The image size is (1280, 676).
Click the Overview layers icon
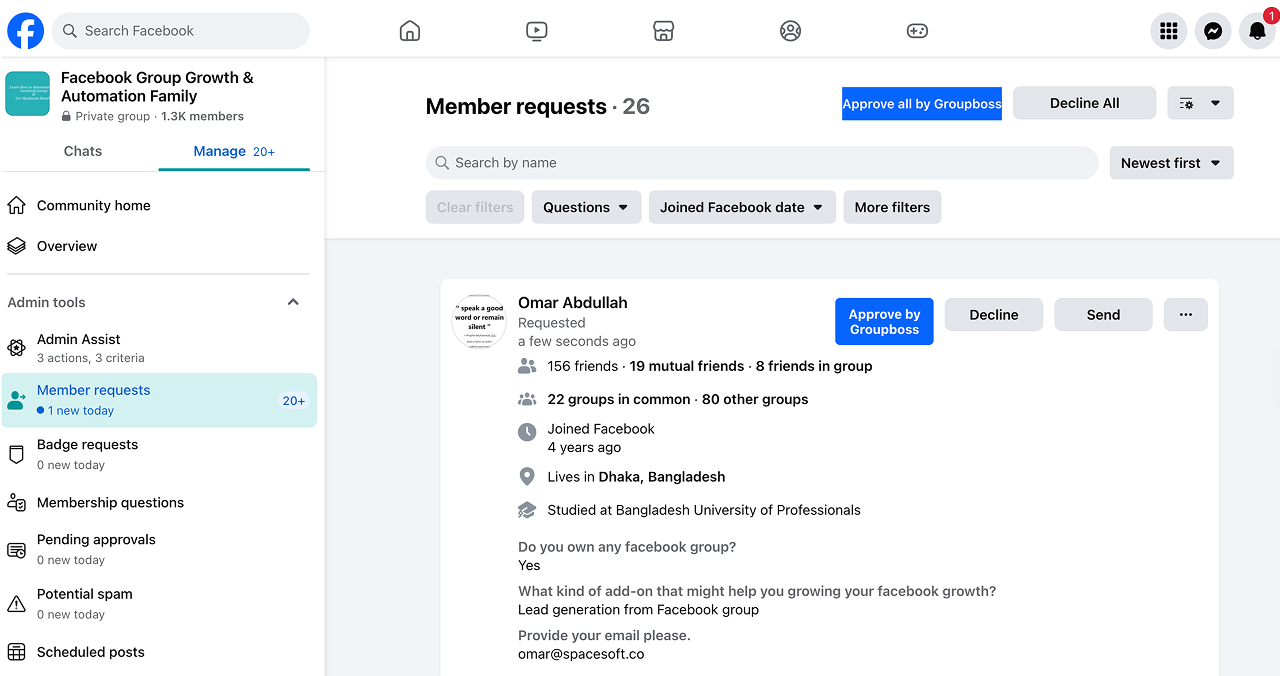pos(16,246)
